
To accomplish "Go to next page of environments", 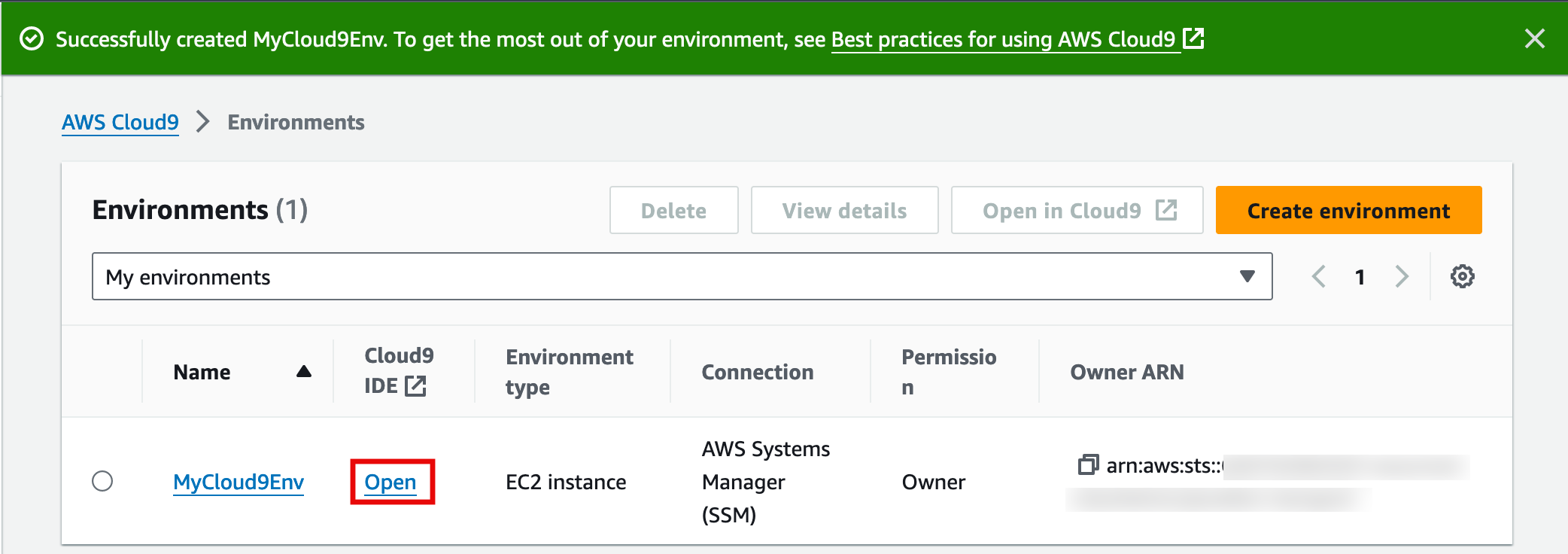I will point(1401,276).
